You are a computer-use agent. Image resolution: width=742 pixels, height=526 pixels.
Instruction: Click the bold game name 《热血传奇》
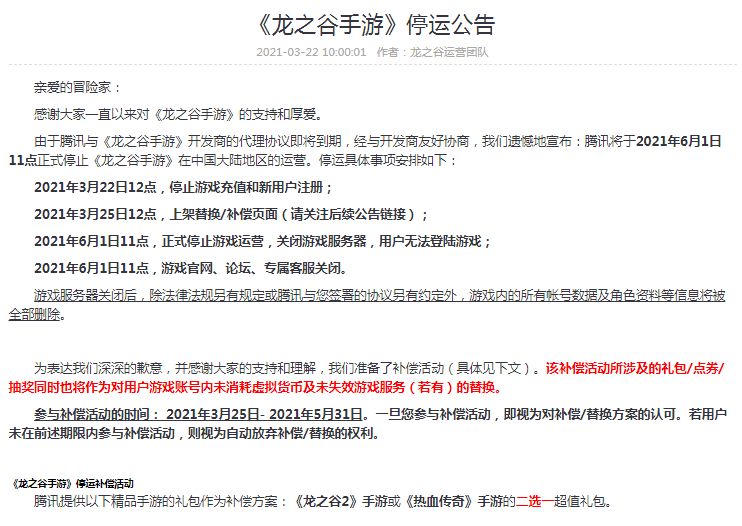coord(440,501)
